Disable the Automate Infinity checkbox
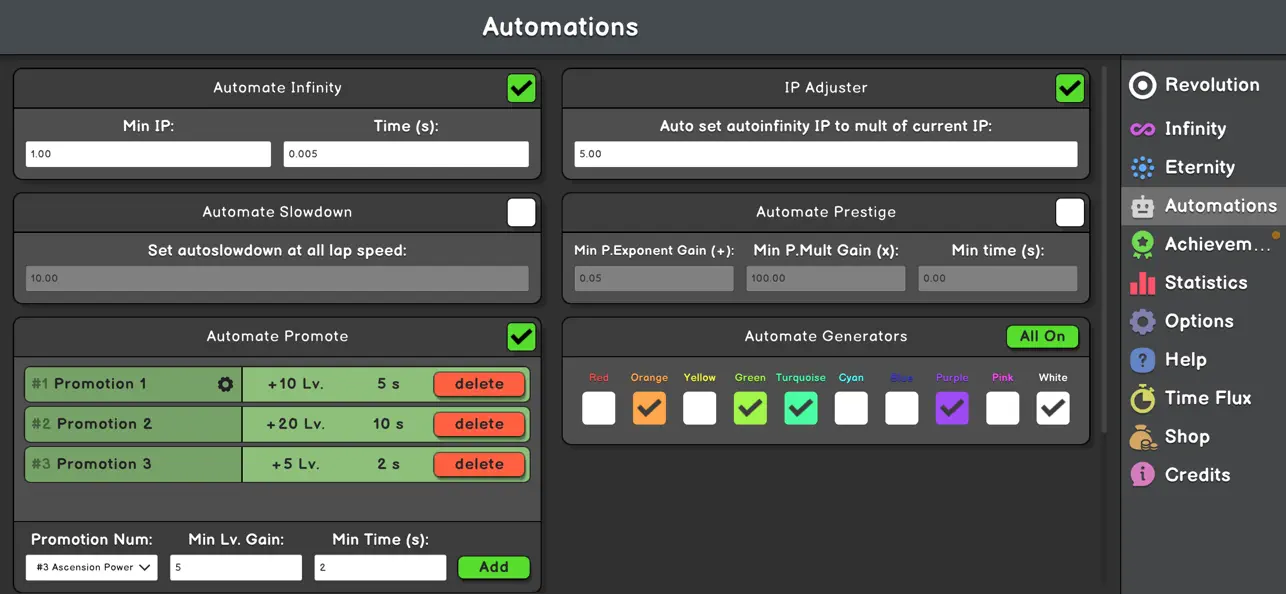The image size is (1286, 594). tap(521, 87)
